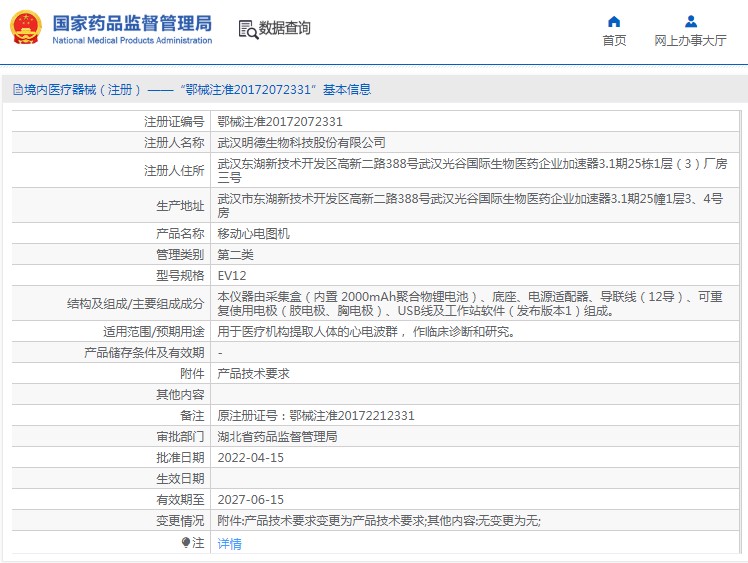
Task: Click 湖北省药品监督管理局 approval department
Action: pyautogui.click(x=277, y=437)
